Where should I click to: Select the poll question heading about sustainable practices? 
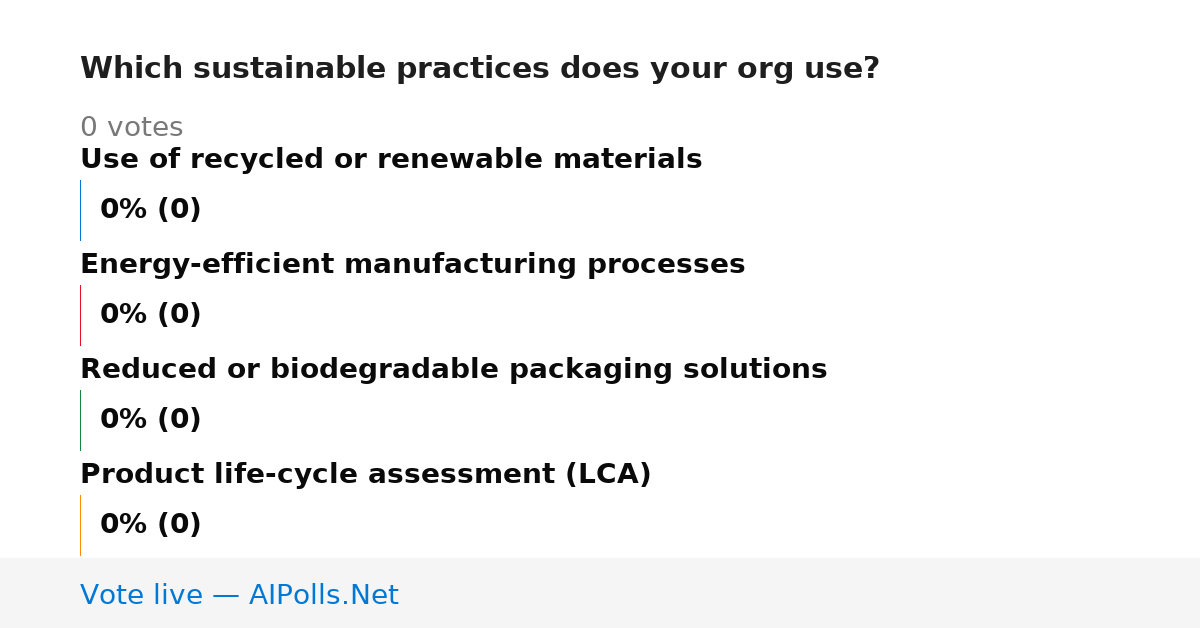(480, 69)
